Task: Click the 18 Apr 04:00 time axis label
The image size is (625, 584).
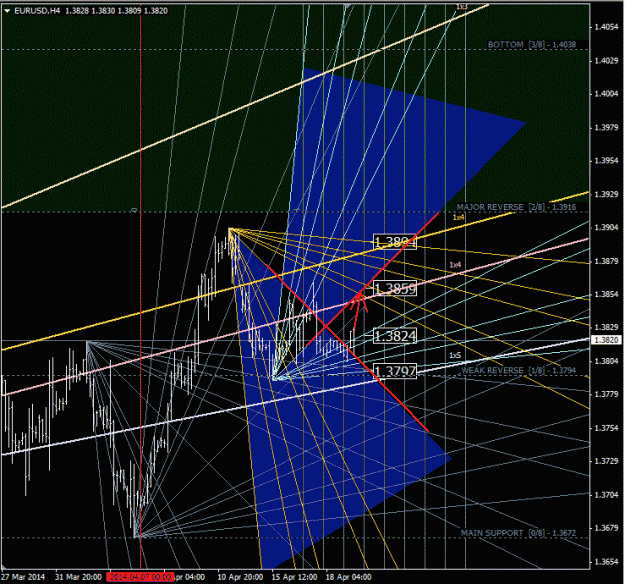Action: pyautogui.click(x=348, y=577)
